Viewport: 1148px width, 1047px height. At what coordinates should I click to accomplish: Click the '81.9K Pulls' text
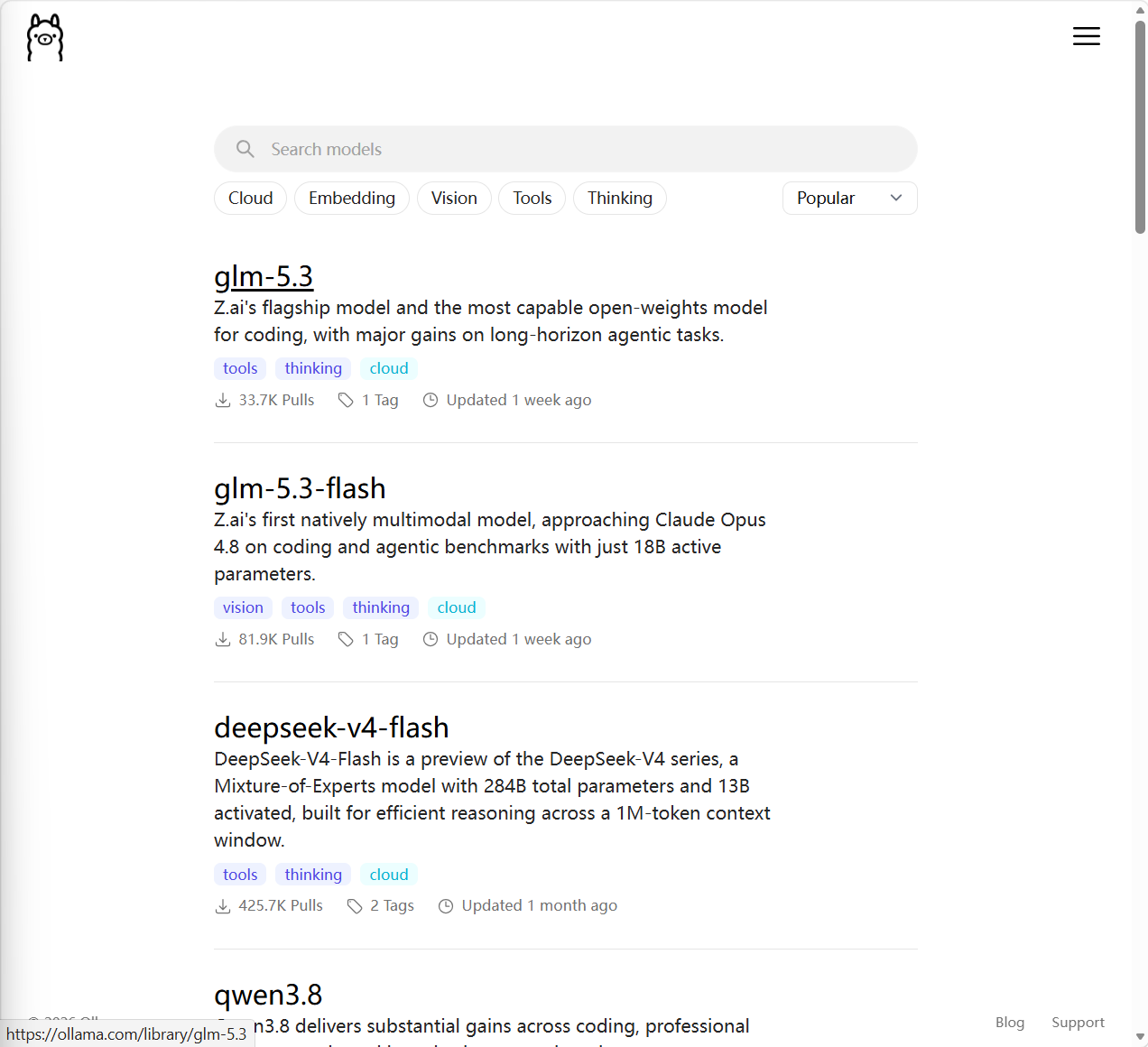[x=276, y=639]
